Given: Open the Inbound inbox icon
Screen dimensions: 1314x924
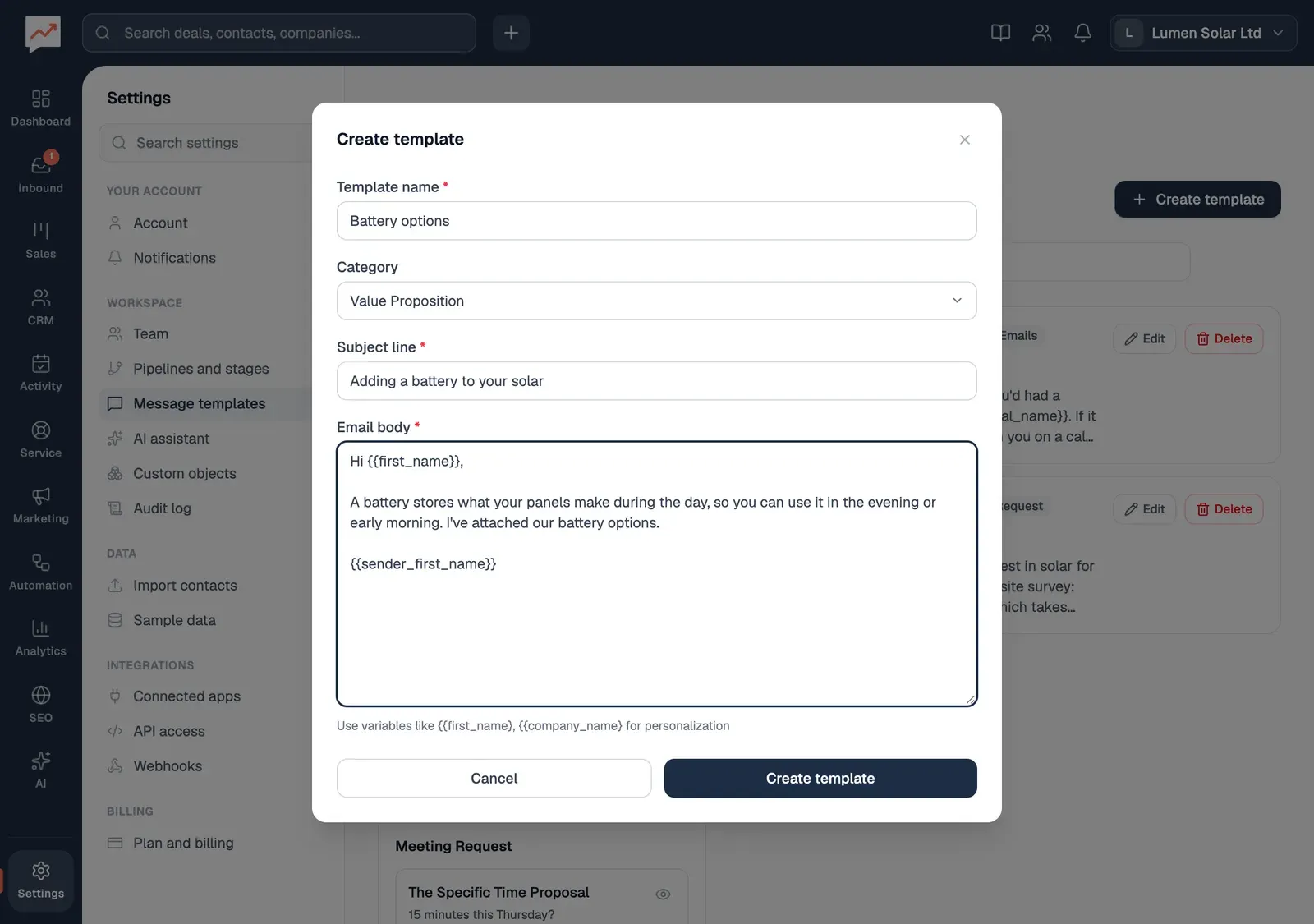Looking at the screenshot, I should point(40,174).
